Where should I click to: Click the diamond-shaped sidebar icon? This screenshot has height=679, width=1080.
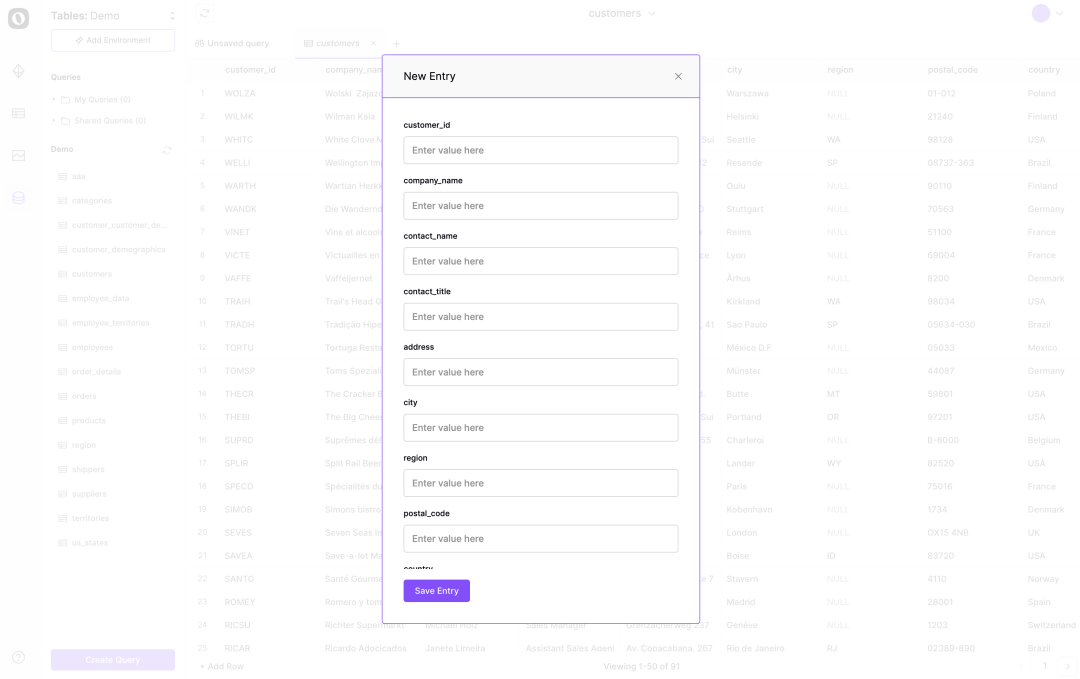(18, 72)
